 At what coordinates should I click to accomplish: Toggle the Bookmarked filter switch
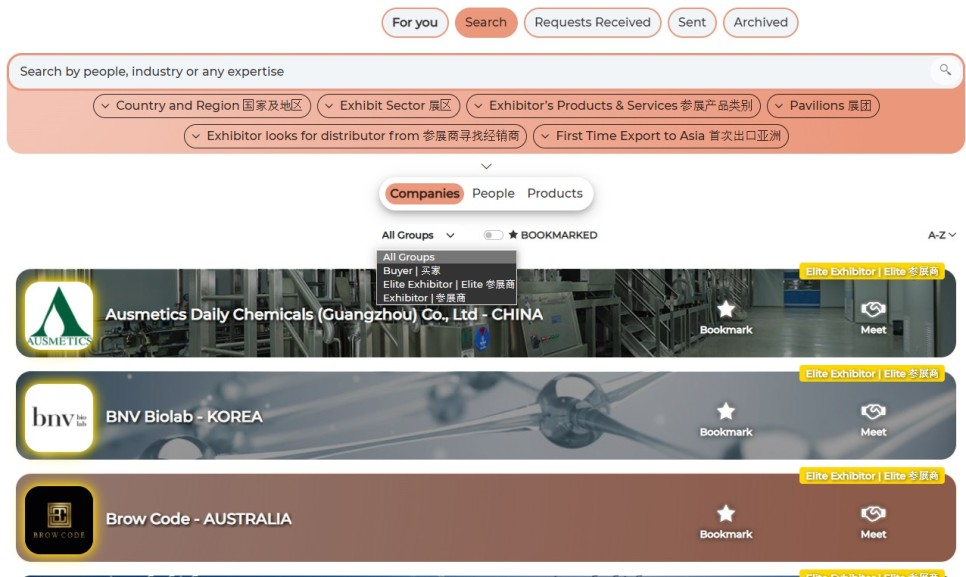pyautogui.click(x=493, y=235)
